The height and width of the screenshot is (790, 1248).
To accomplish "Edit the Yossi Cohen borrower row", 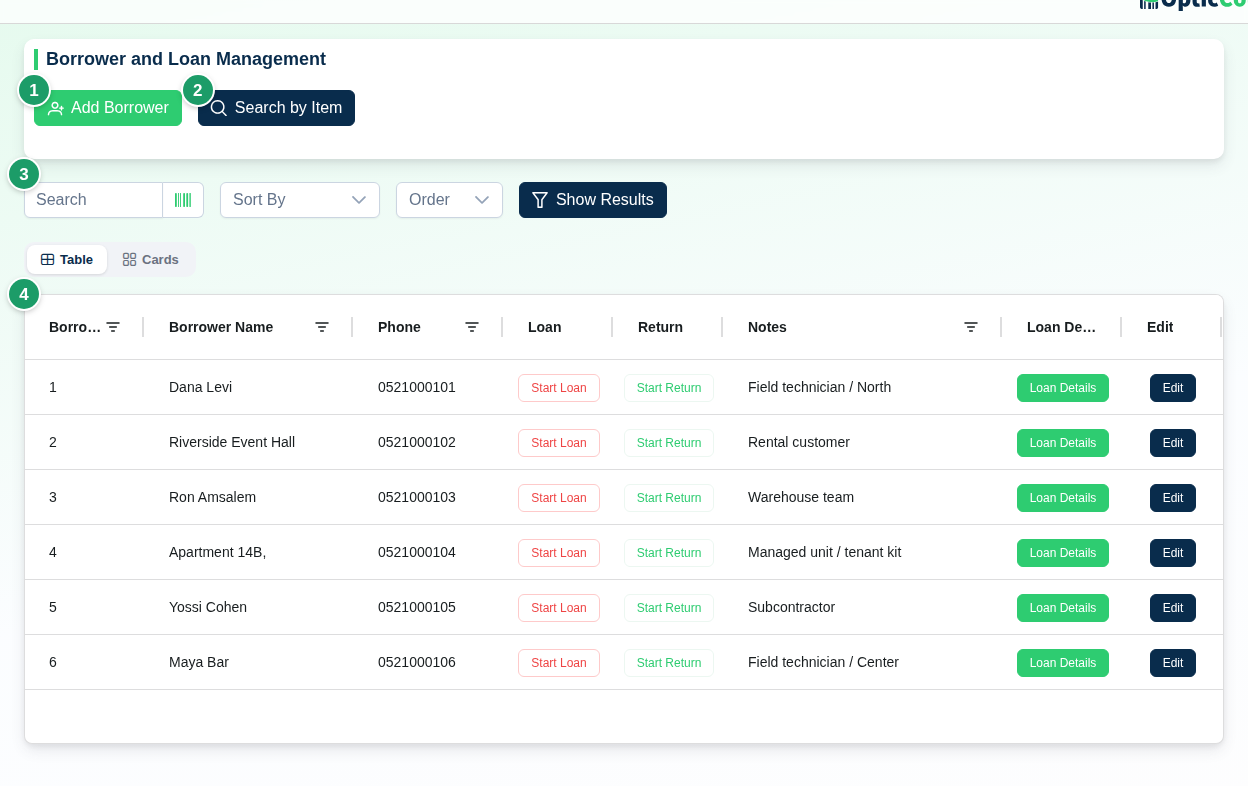I will [x=1173, y=608].
